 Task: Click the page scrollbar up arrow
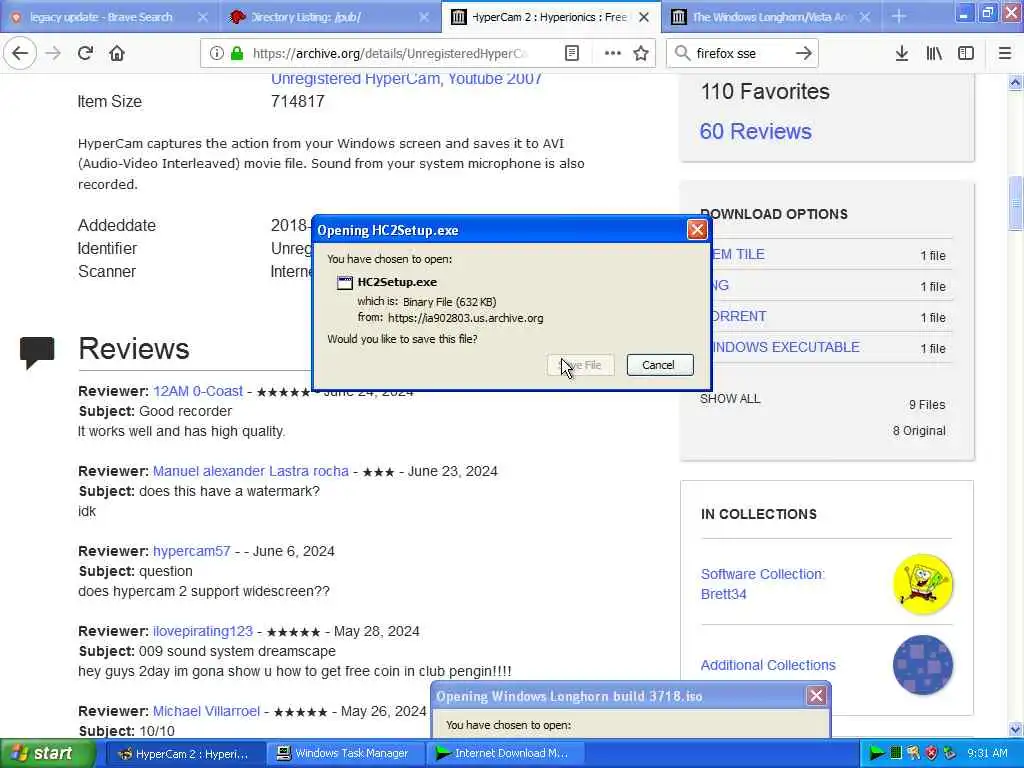1015,83
